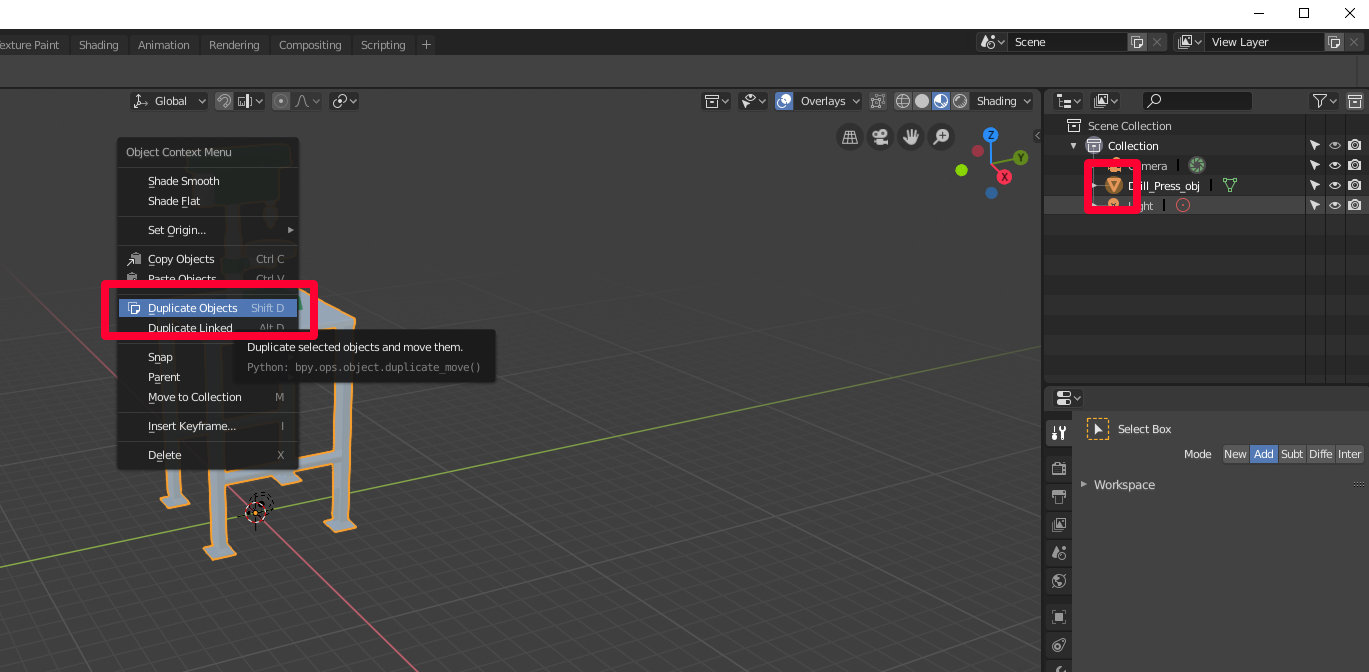The width and height of the screenshot is (1369, 672).
Task: Hide Drill_Press_obj using its eye icon
Action: [1335, 186]
